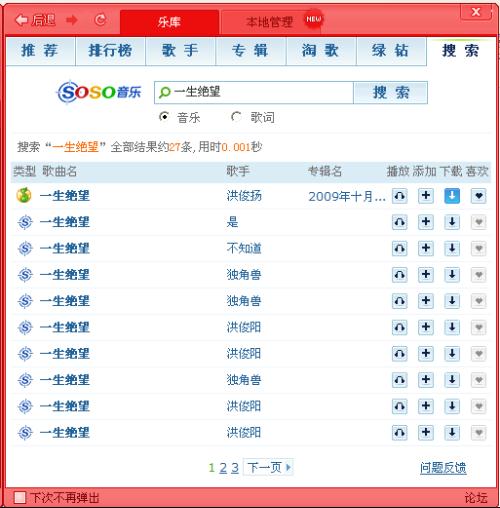Screen dimensions: 500x508
Task: Open the 专辑 tab
Action: coord(251,51)
